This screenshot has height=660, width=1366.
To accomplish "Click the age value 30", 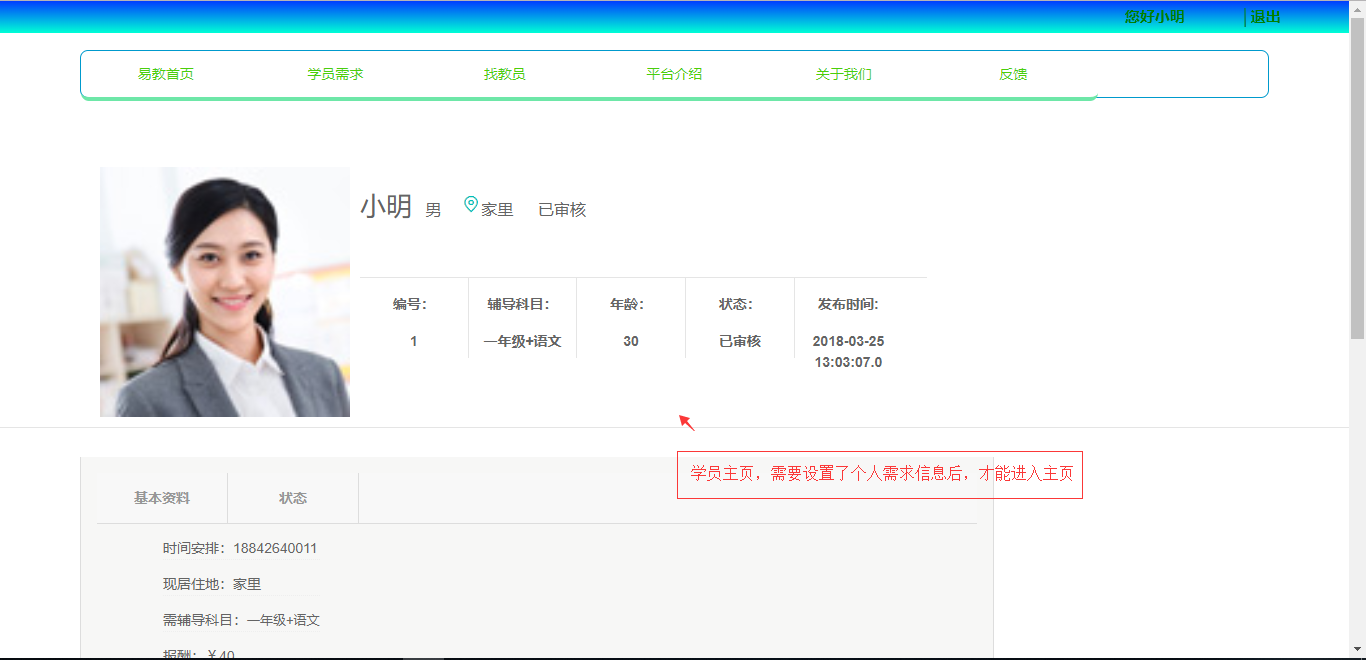I will [631, 341].
